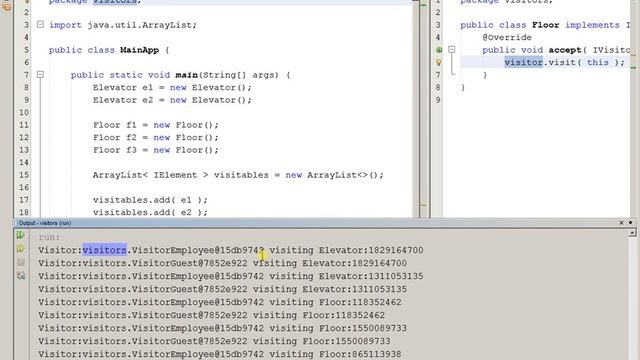The width and height of the screenshot is (640, 360).
Task: Click 'accept' method name in Floor editor
Action: [565, 50]
